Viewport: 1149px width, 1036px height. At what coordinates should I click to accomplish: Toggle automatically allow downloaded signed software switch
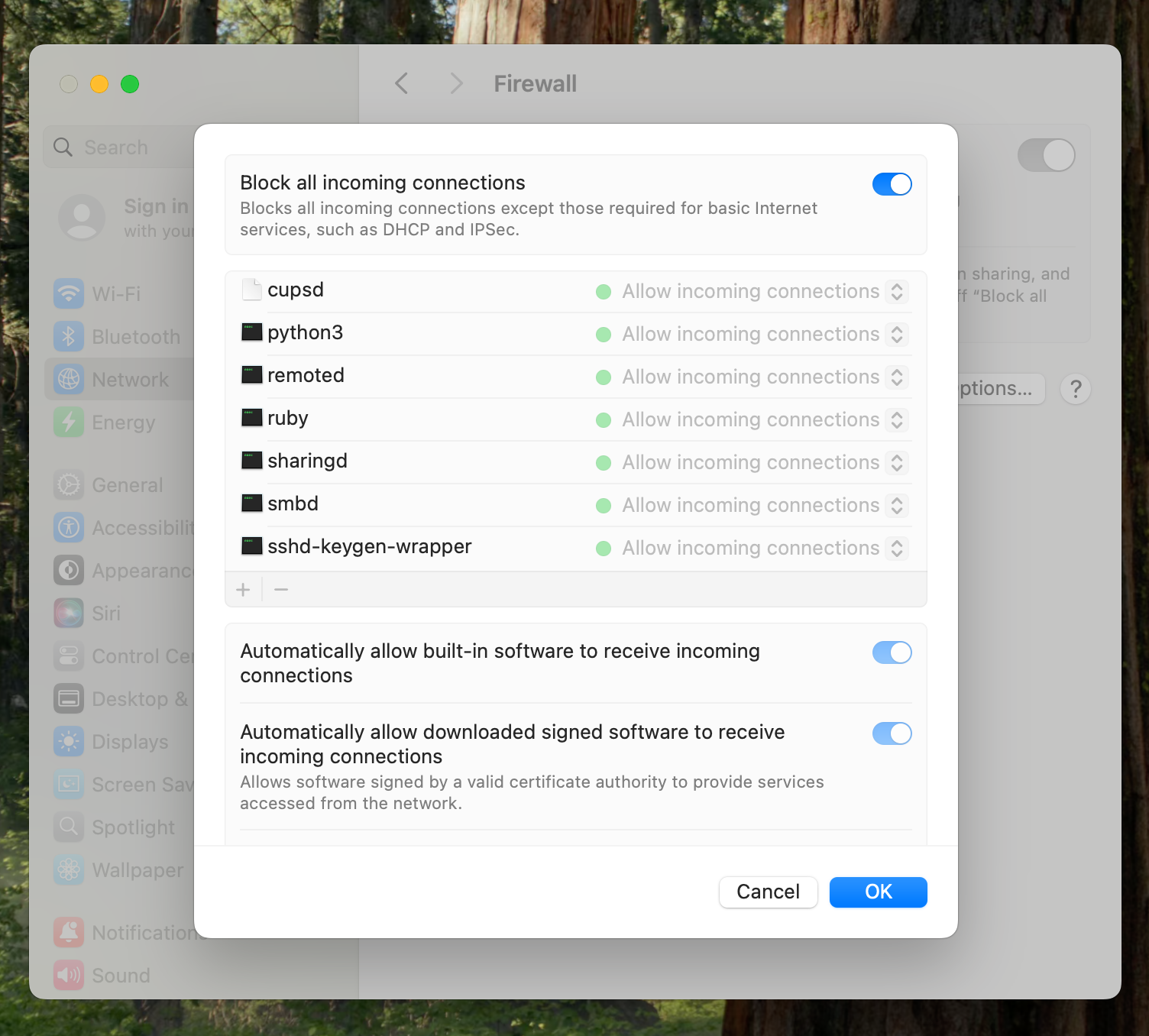pos(892,733)
